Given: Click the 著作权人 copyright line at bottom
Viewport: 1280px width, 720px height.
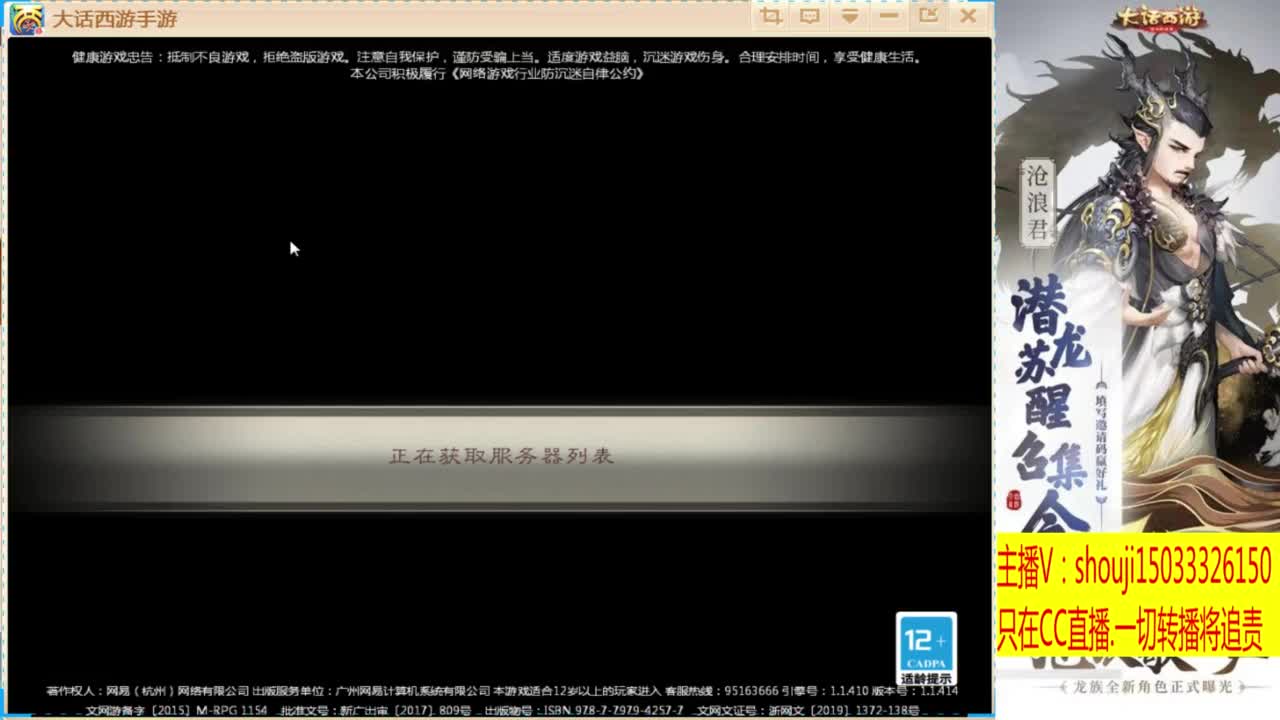Looking at the screenshot, I should 502,691.
